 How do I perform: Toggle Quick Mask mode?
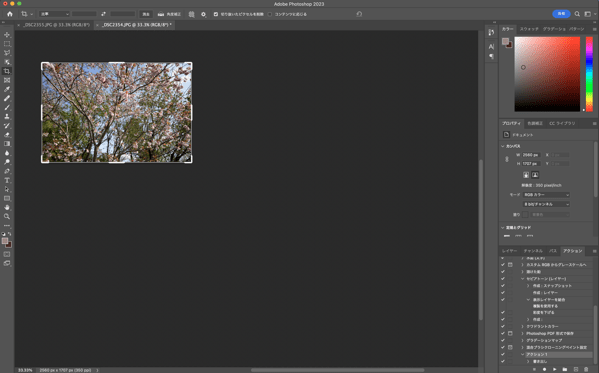(7, 254)
